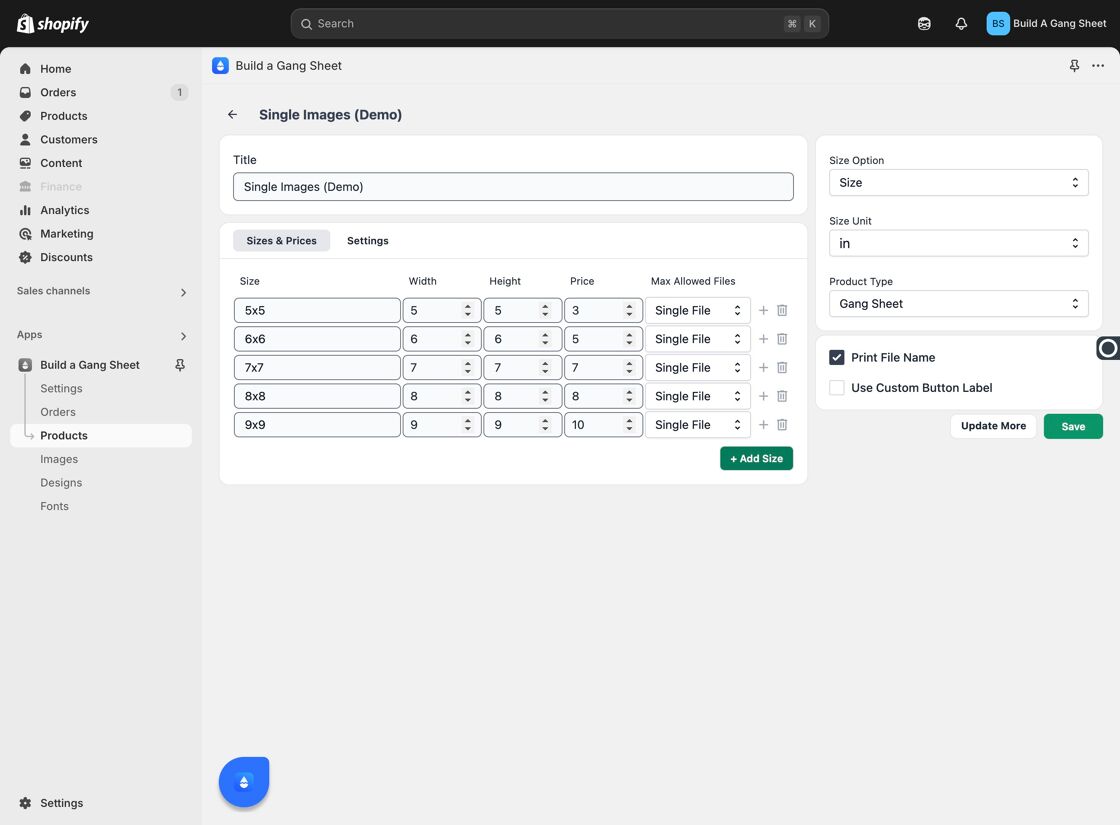Enable Use Custom Button Label
This screenshot has width=1120, height=825.
pos(836,388)
